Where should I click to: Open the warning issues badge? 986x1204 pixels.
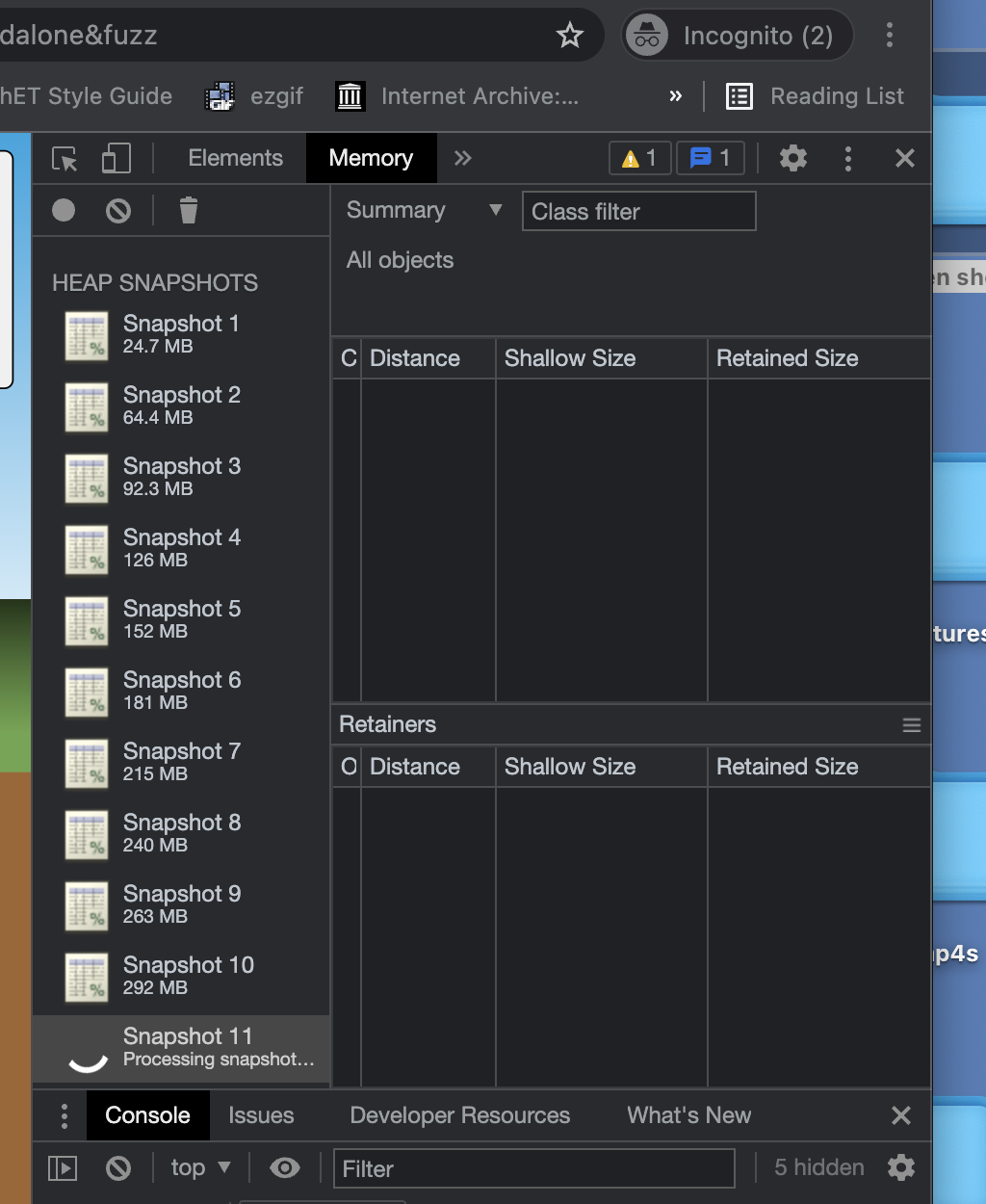coord(638,158)
